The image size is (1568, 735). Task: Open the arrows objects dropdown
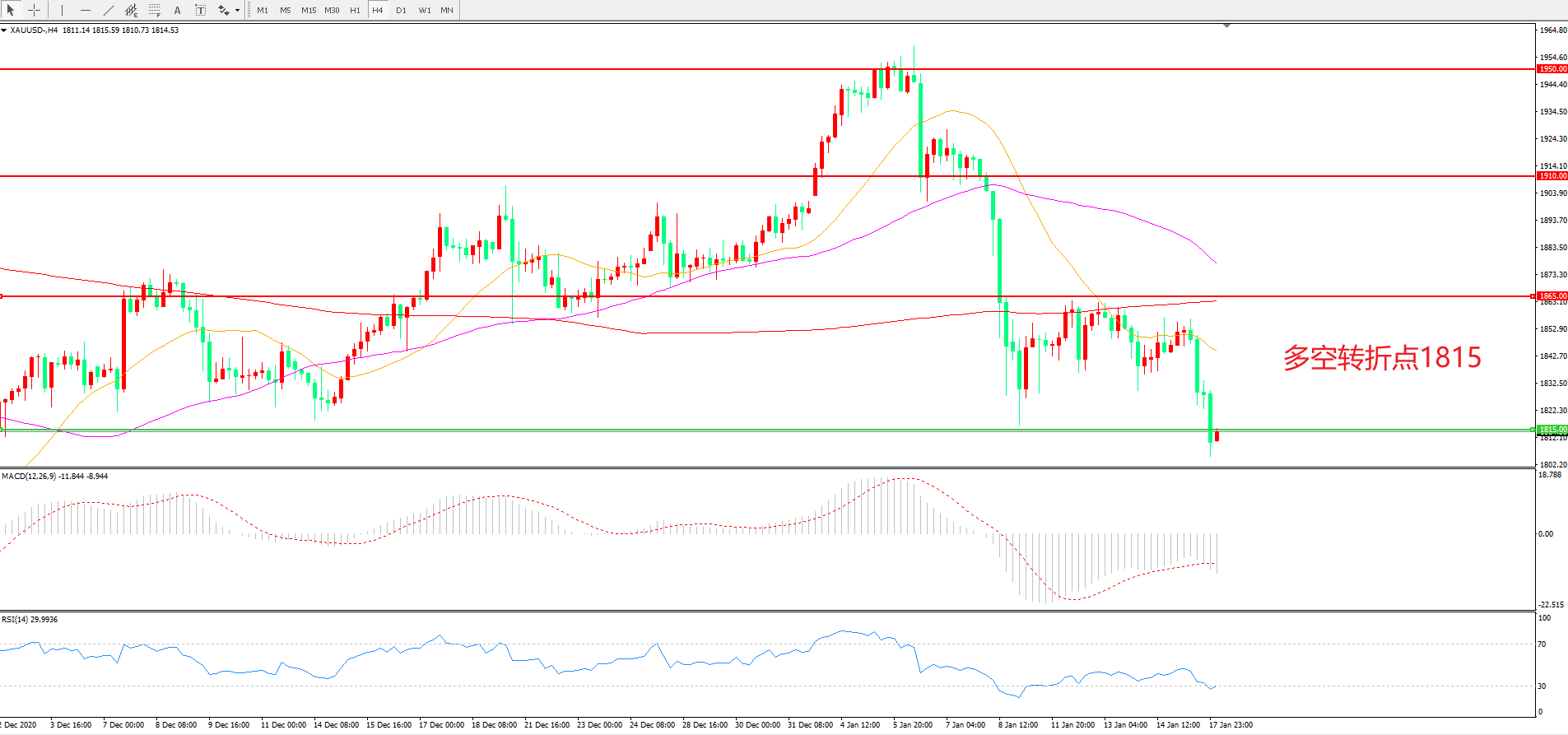pos(237,11)
